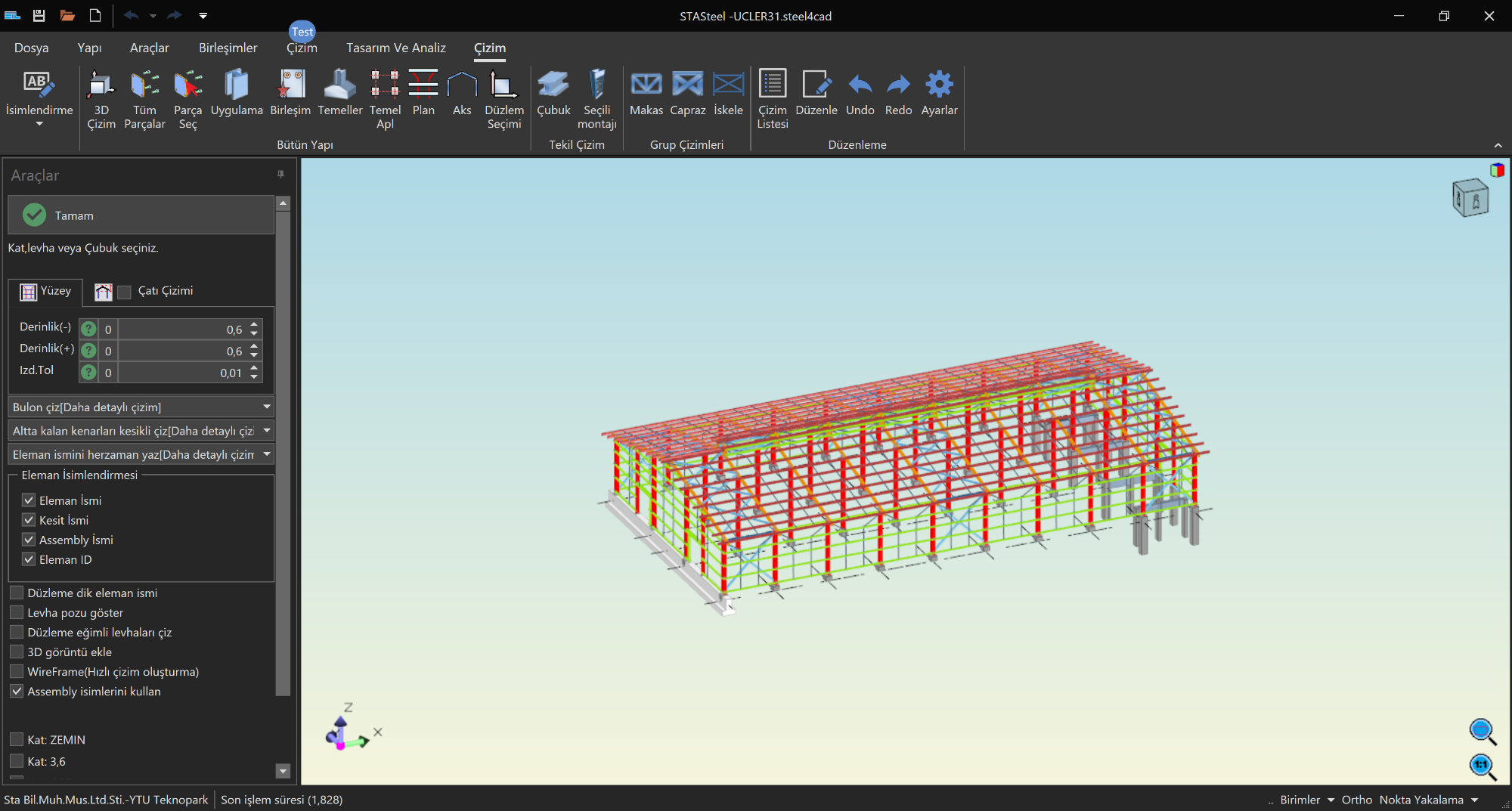Click the view cube in viewport

[x=1470, y=199]
